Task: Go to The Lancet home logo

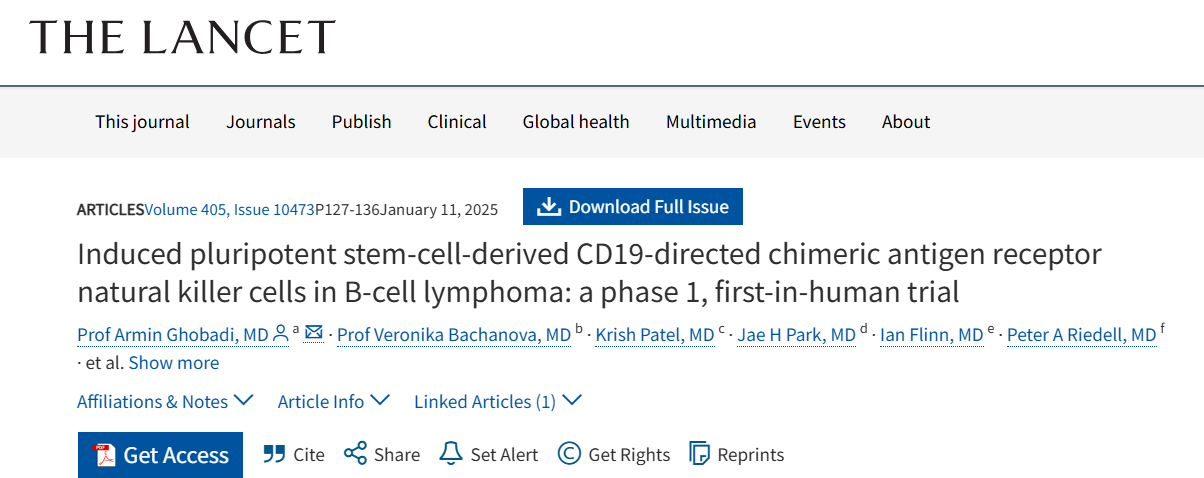Action: point(183,37)
